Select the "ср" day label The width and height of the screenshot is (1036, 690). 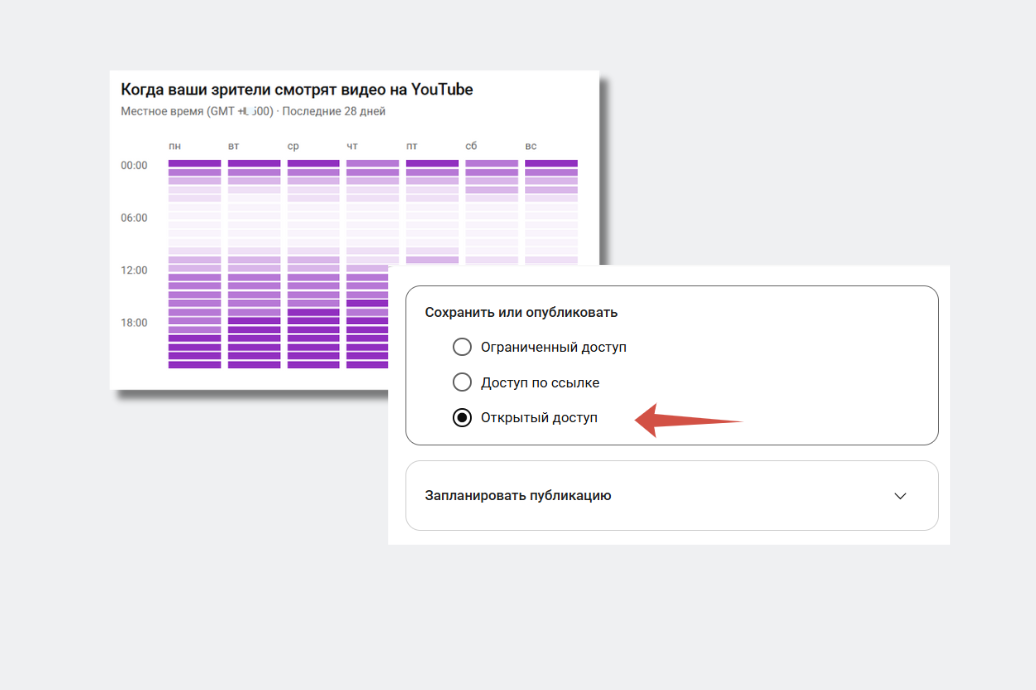click(x=293, y=146)
